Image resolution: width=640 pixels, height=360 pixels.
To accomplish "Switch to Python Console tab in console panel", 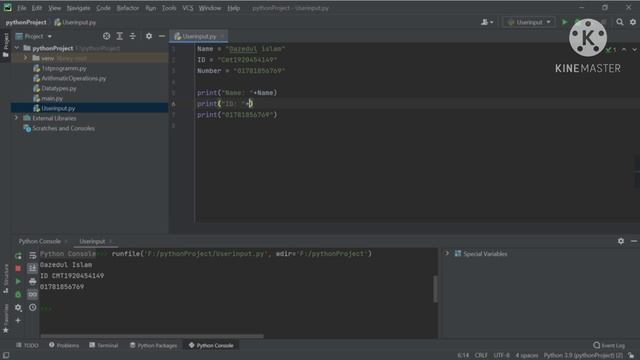I will (40, 241).
